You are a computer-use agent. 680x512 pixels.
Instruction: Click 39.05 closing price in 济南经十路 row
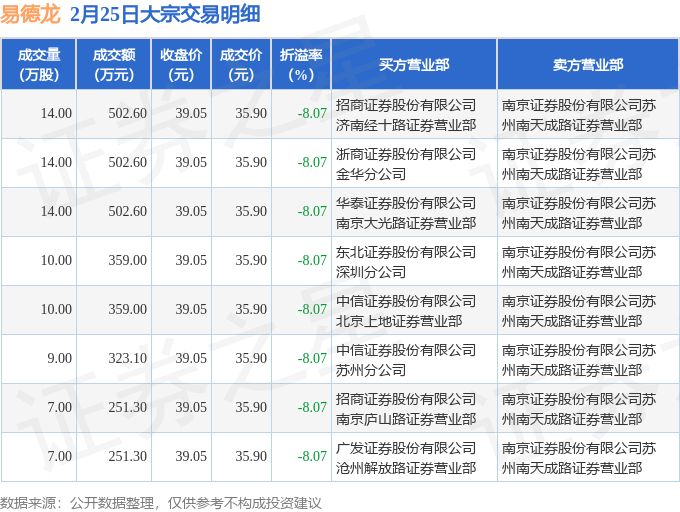point(191,114)
